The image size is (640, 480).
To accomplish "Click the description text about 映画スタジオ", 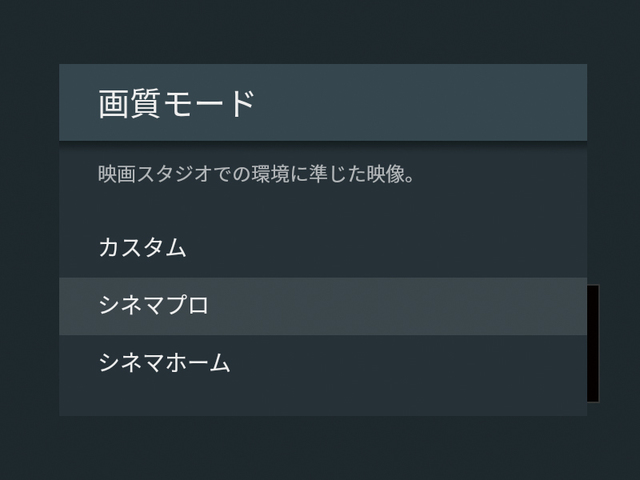I will point(256,175).
